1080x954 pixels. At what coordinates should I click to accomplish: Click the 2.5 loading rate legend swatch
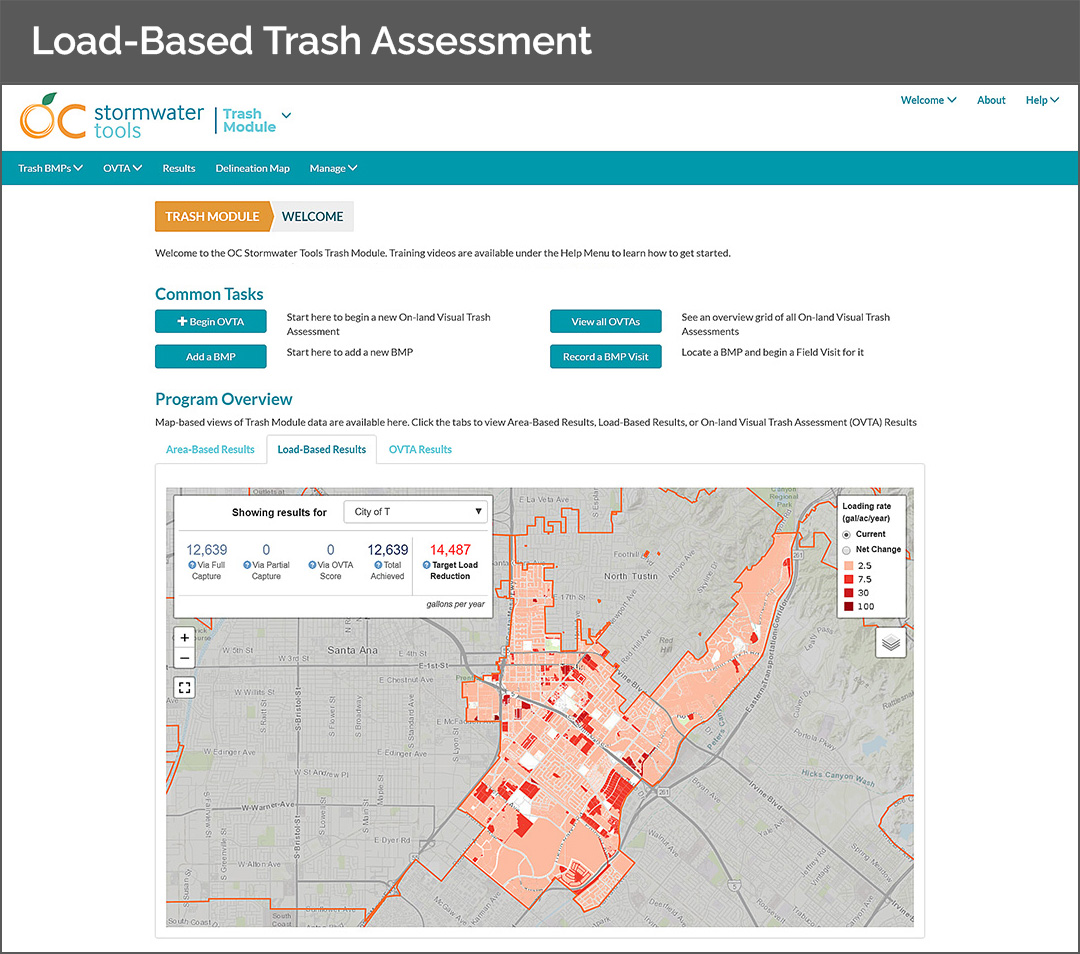point(849,566)
